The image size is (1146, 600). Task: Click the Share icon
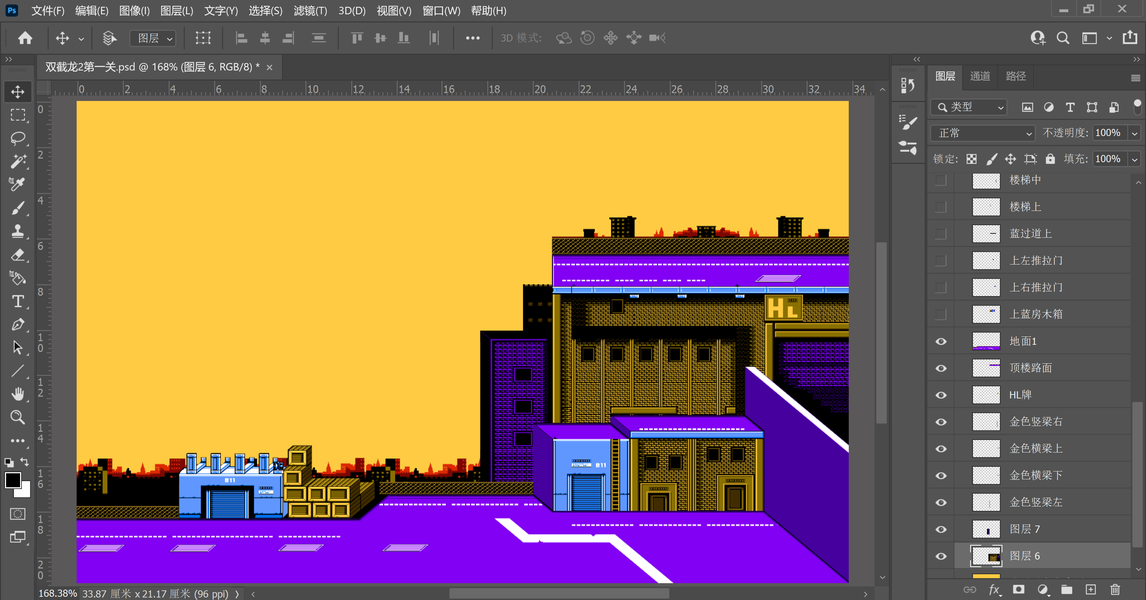pos(1129,37)
